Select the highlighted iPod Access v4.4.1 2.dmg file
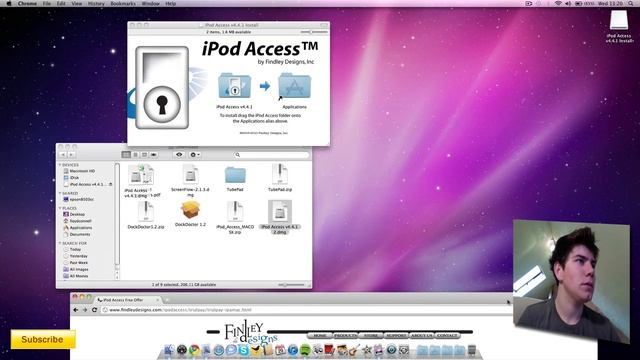Image resolution: width=640 pixels, height=360 pixels. coord(280,211)
